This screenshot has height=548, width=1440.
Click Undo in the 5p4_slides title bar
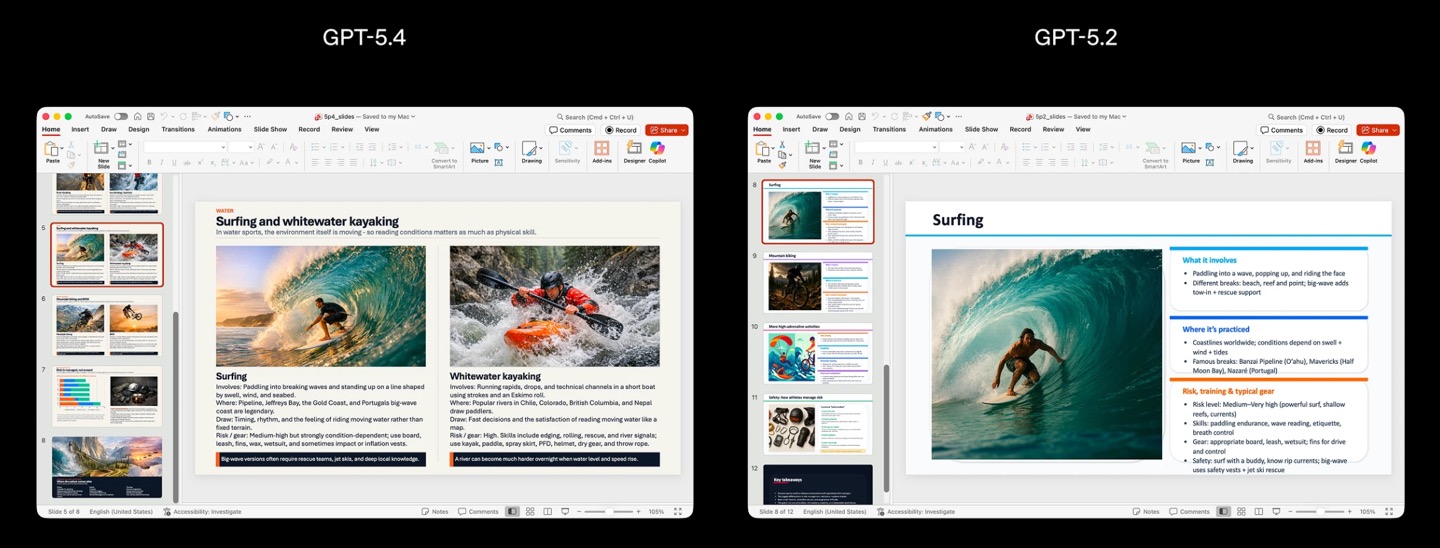(164, 117)
